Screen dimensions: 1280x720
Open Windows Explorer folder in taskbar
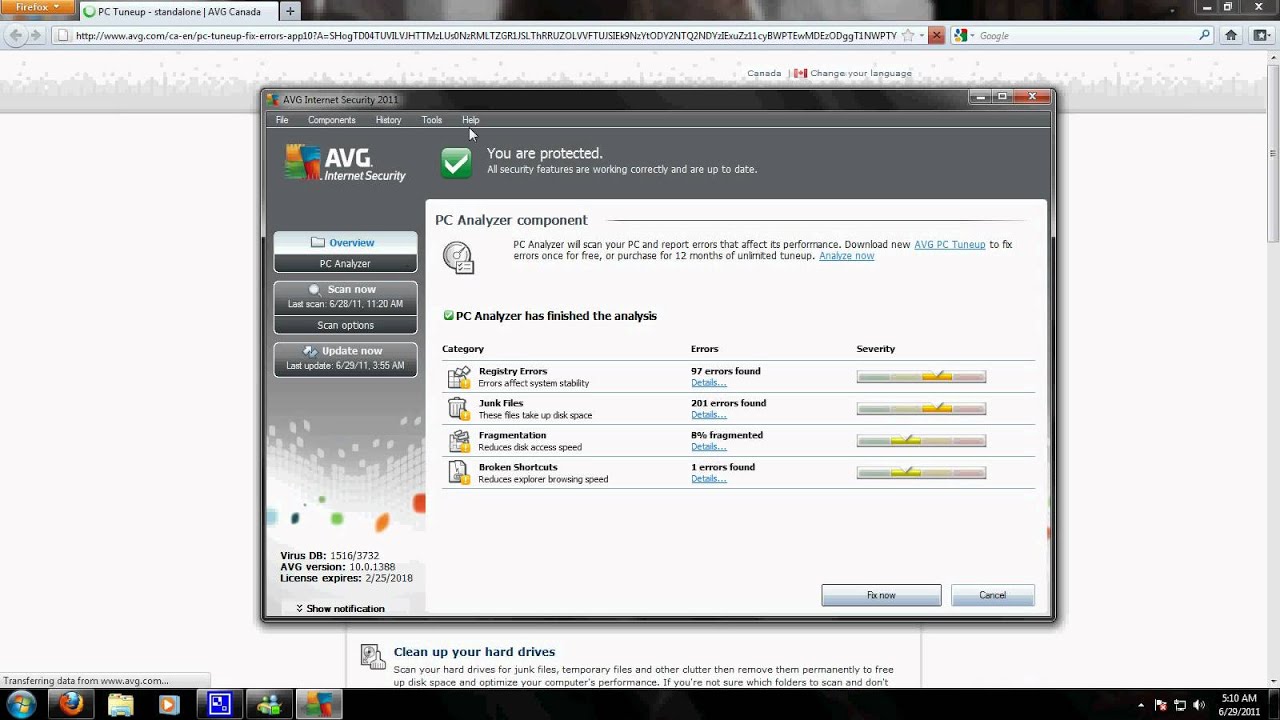(x=120, y=704)
